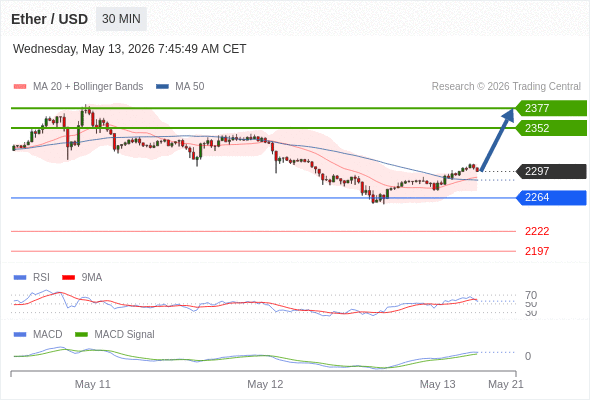The image size is (590, 400).
Task: Click the May 12 date axis label
Action: 265,384
